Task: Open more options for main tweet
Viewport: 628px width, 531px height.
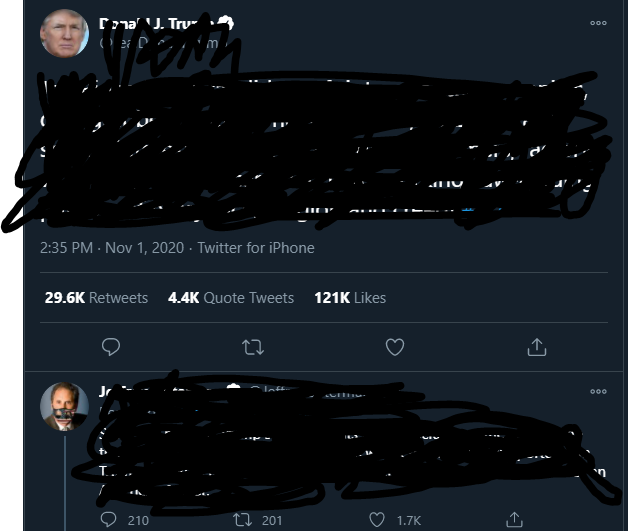Action: [598, 23]
